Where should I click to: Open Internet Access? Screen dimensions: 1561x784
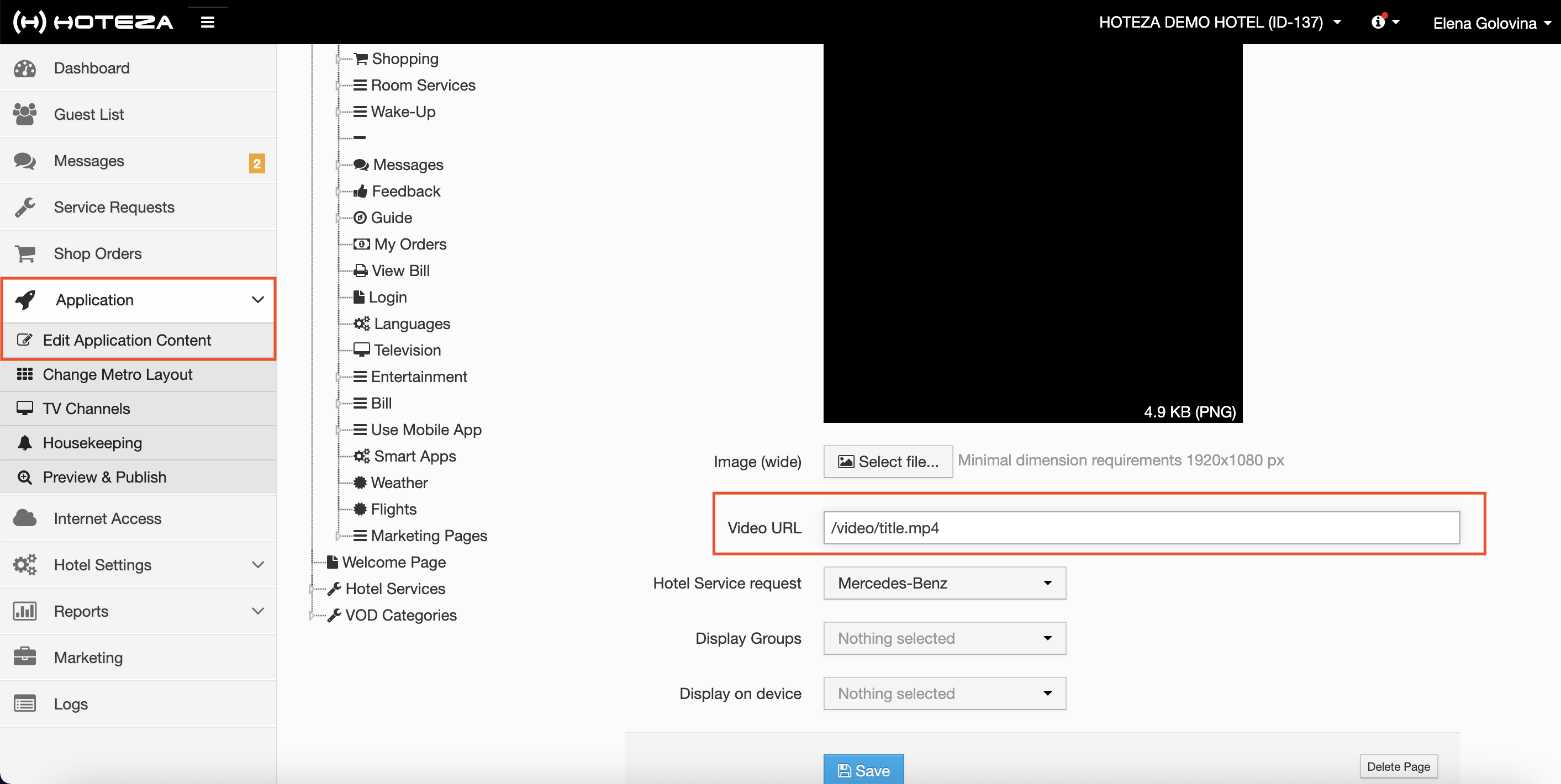[x=138, y=518]
